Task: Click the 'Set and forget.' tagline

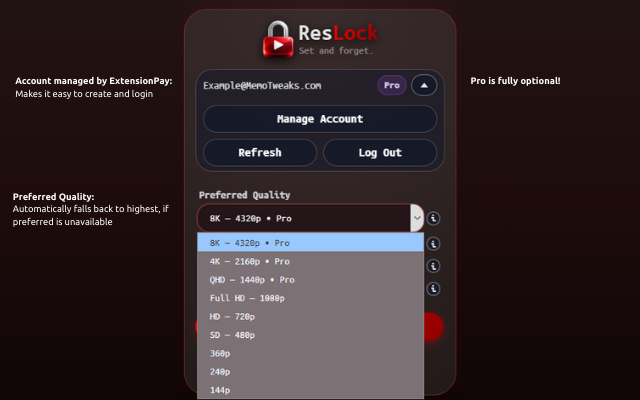Action: pyautogui.click(x=336, y=51)
